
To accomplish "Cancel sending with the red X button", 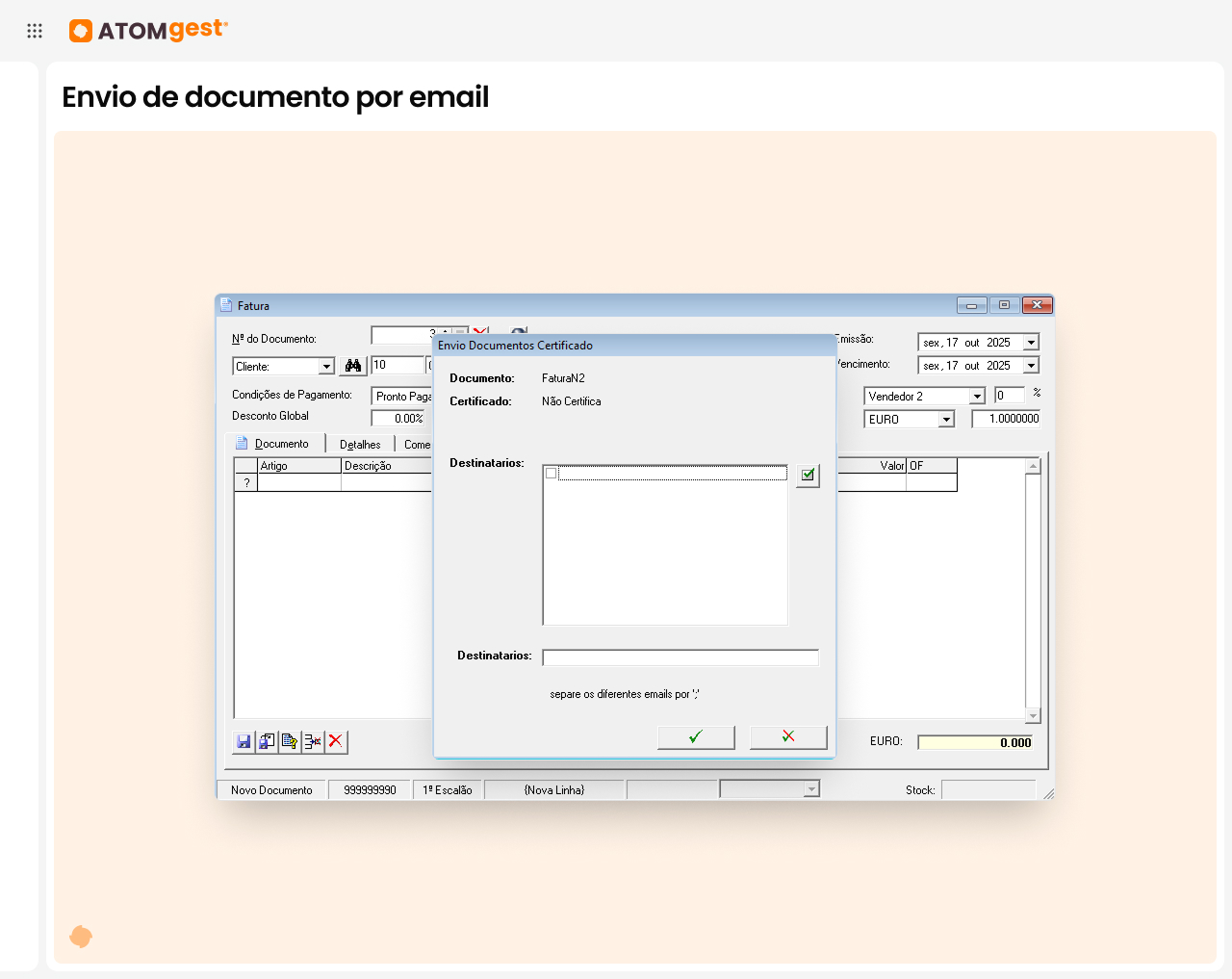I will pyautogui.click(x=788, y=736).
